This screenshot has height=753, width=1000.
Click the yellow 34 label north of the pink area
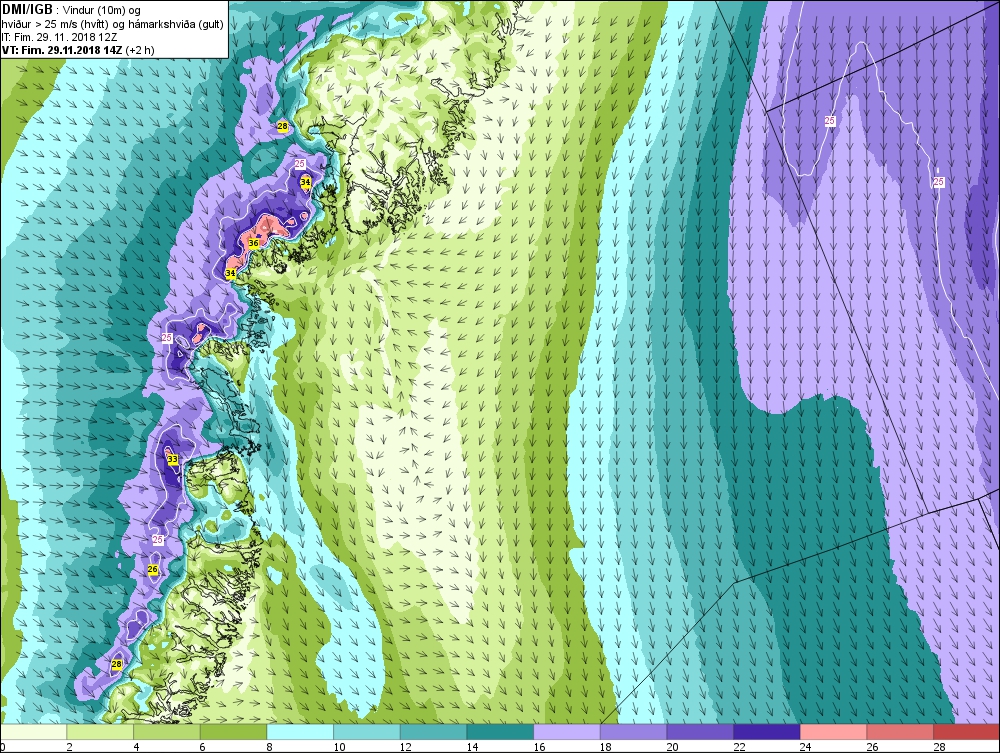click(306, 182)
